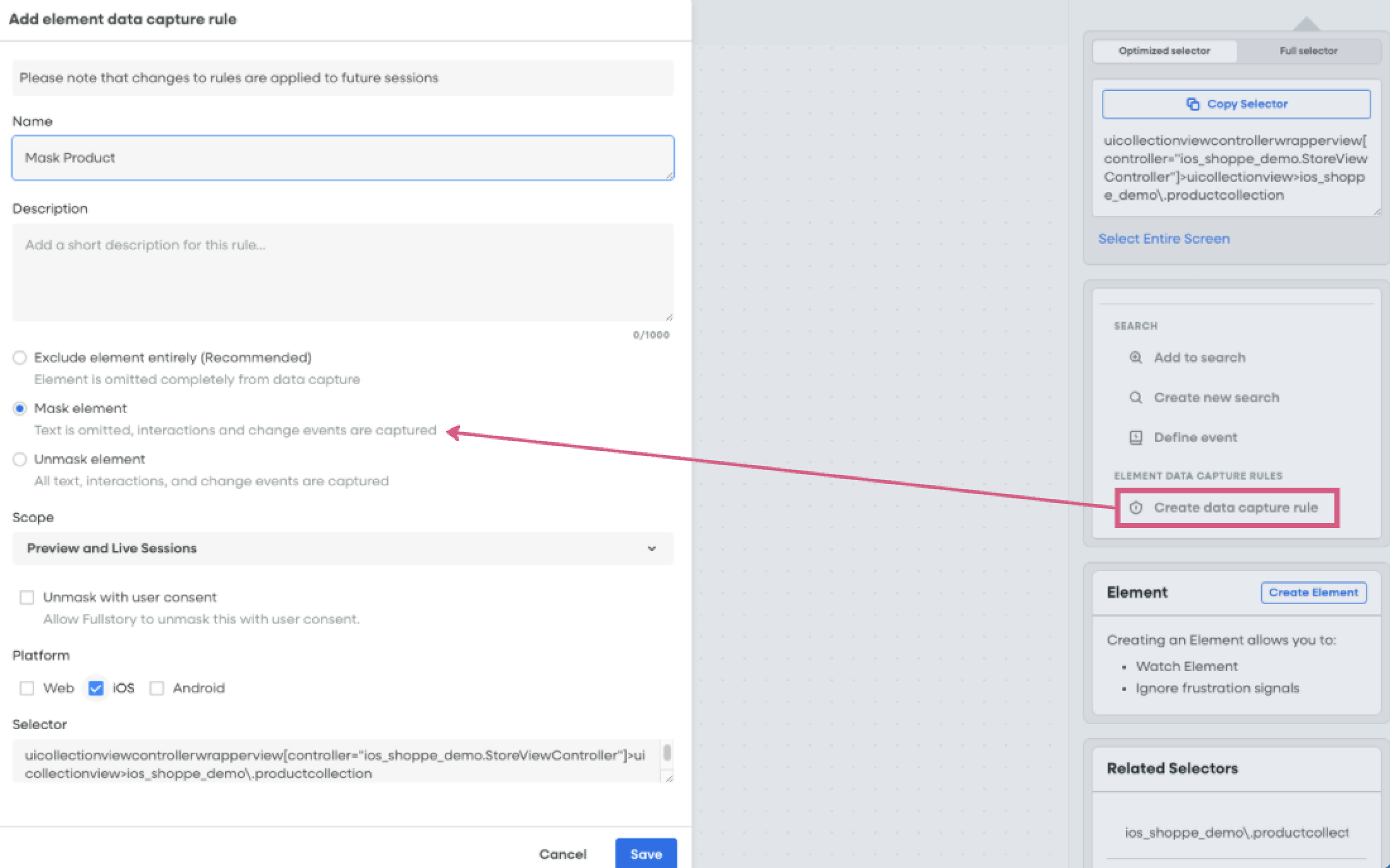The width and height of the screenshot is (1390, 868).
Task: Select Exclude element entirely radio button
Action: 20,358
